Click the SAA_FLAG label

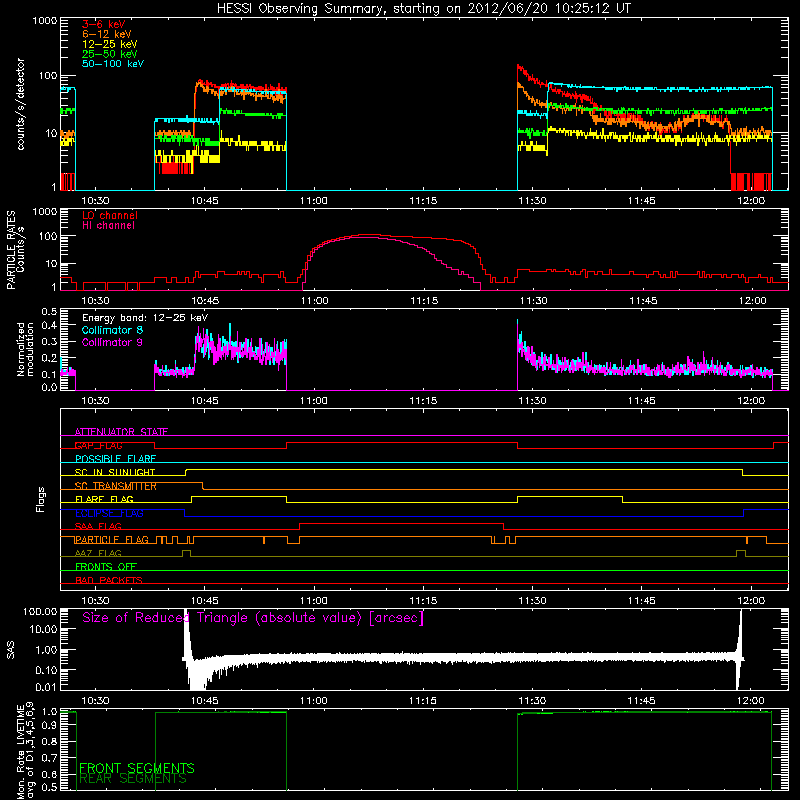98,527
